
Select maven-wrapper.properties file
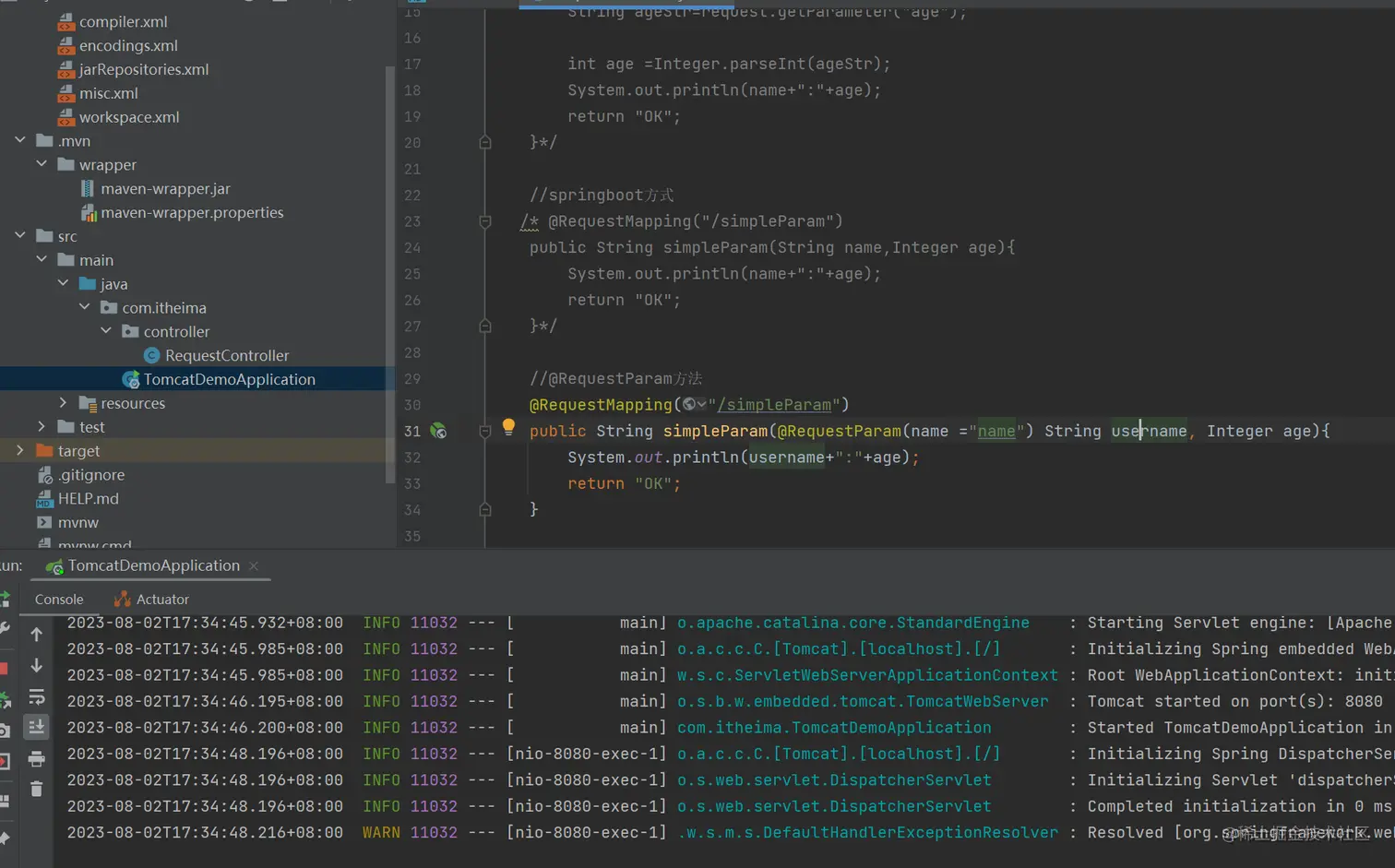click(193, 212)
